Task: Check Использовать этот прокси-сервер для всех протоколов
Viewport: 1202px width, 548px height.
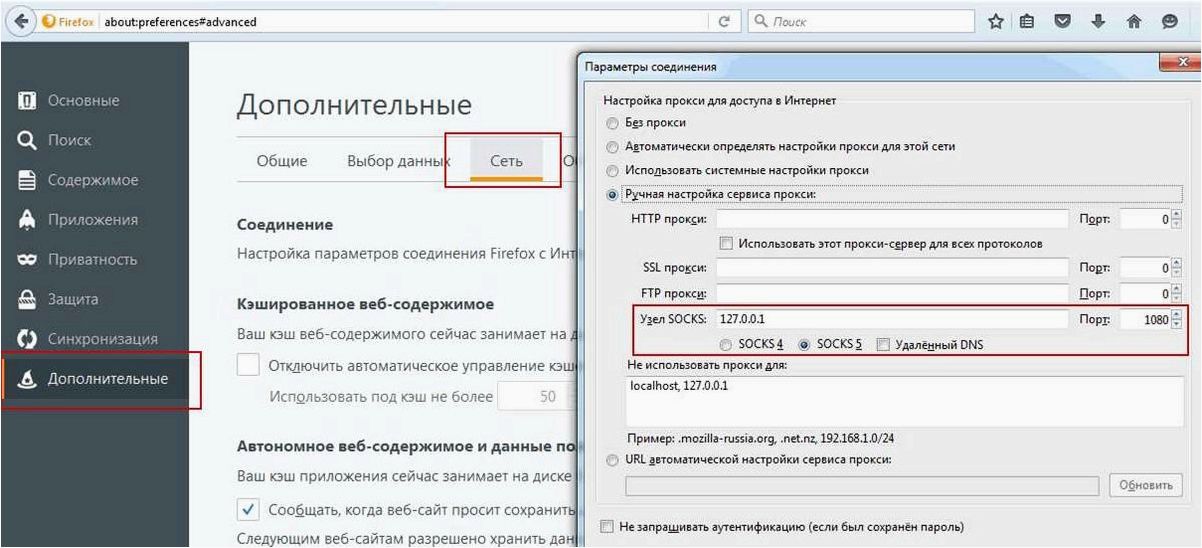Action: tap(727, 243)
